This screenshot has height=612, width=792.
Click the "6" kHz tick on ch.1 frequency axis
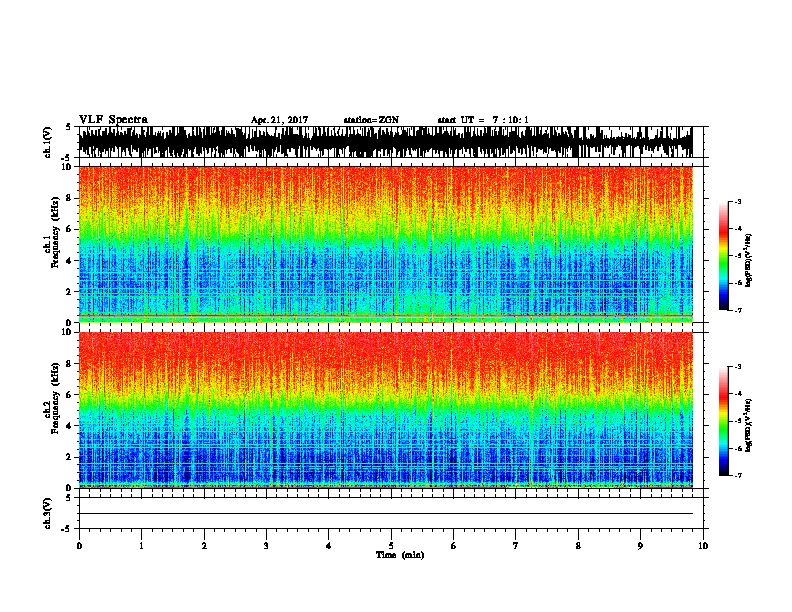[x=69, y=229]
